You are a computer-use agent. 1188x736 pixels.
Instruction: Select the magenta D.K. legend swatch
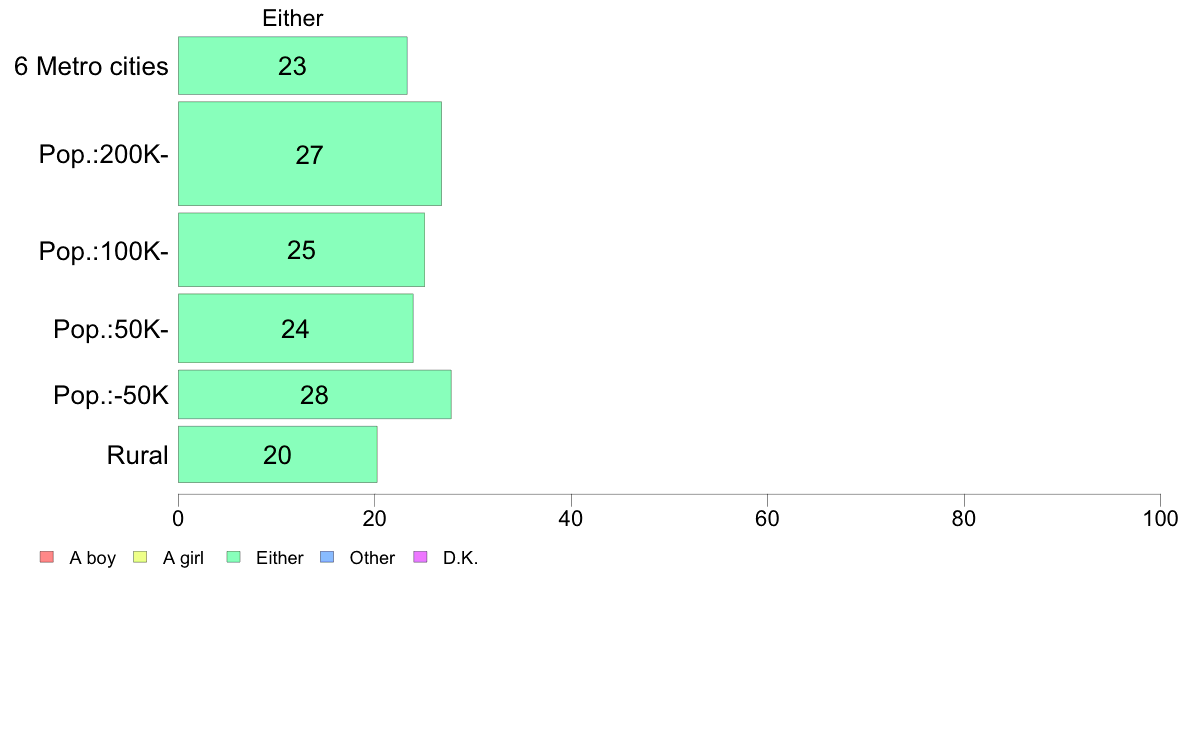click(420, 557)
